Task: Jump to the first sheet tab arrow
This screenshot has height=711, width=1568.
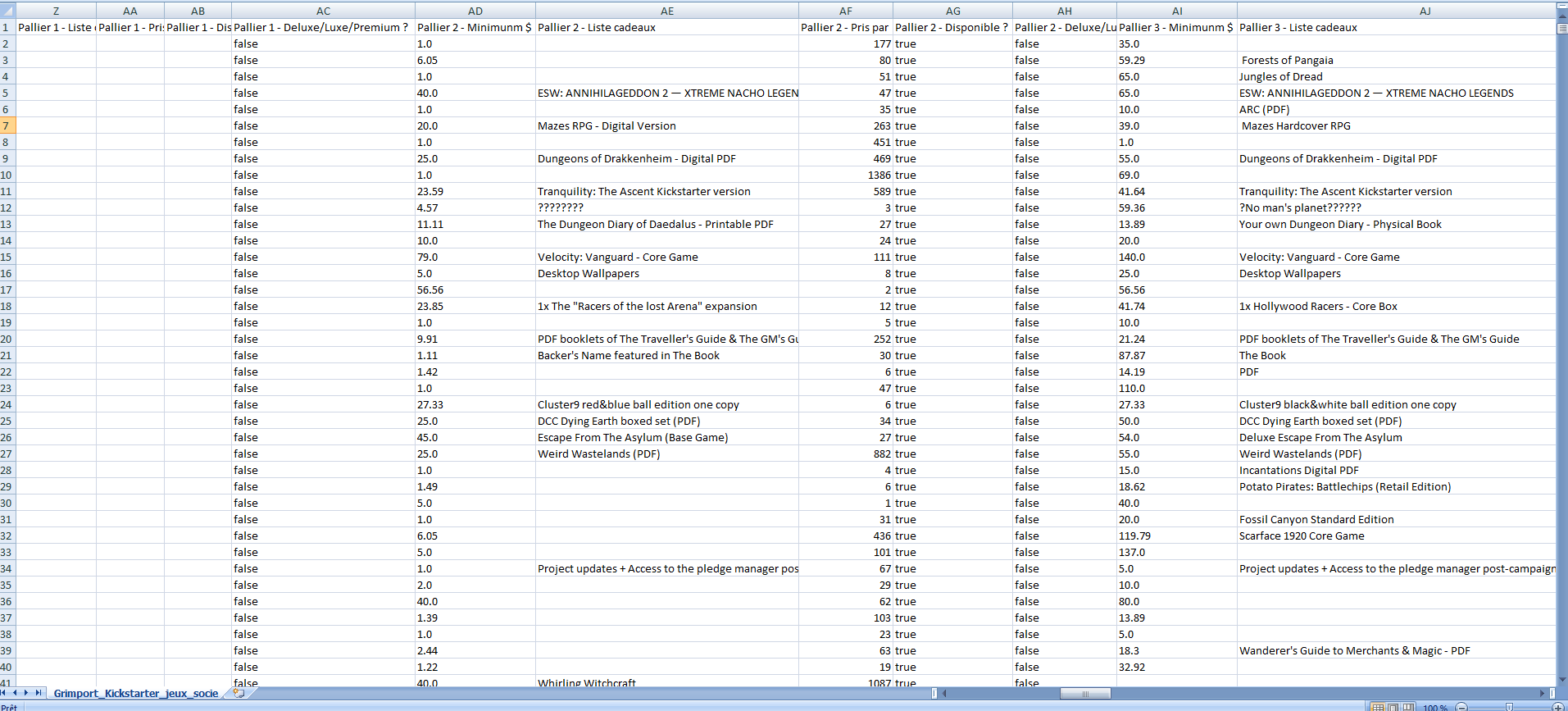Action: pyautogui.click(x=4, y=693)
